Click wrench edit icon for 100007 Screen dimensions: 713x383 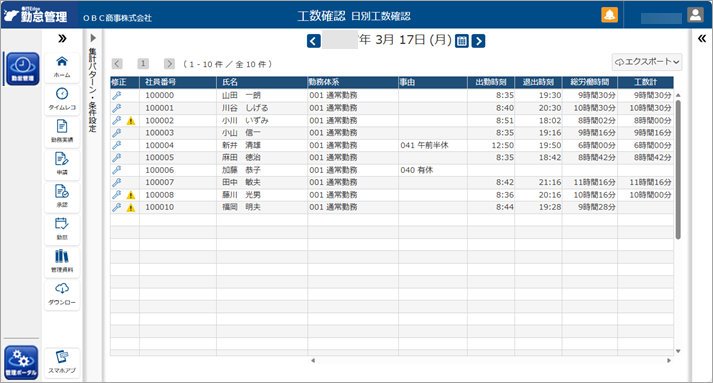117,182
